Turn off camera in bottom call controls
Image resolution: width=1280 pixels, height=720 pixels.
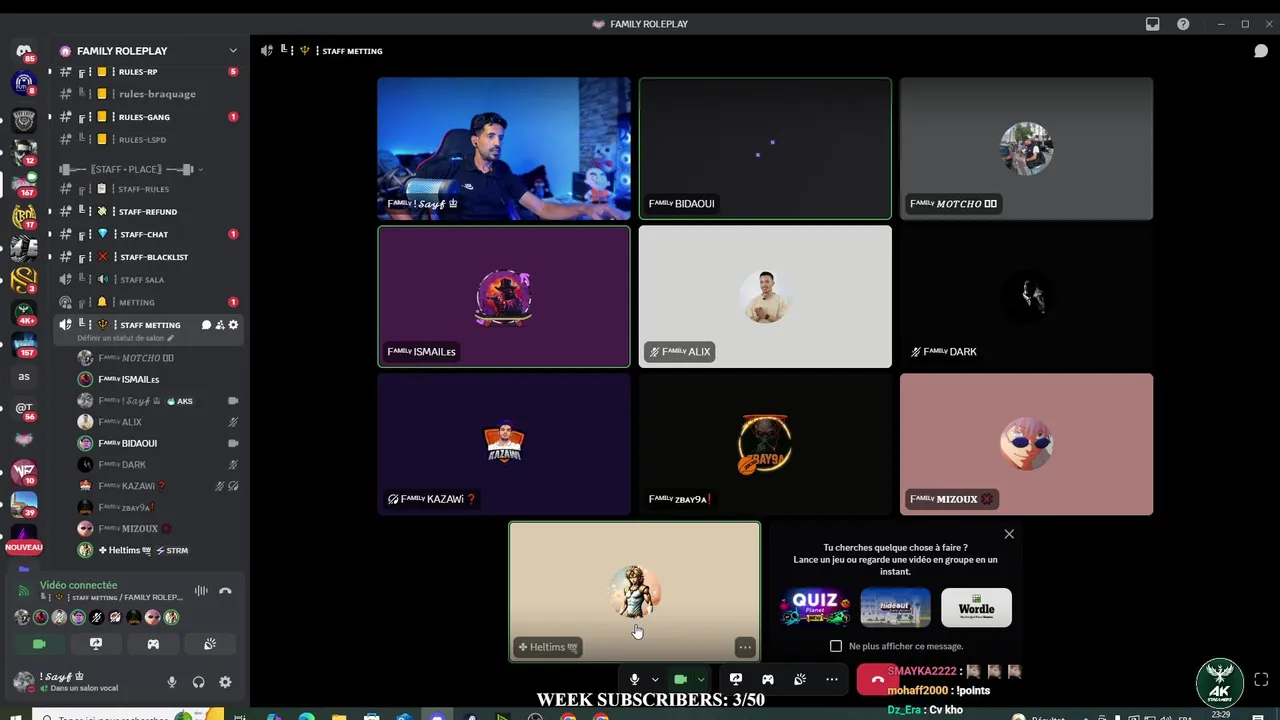(680, 679)
